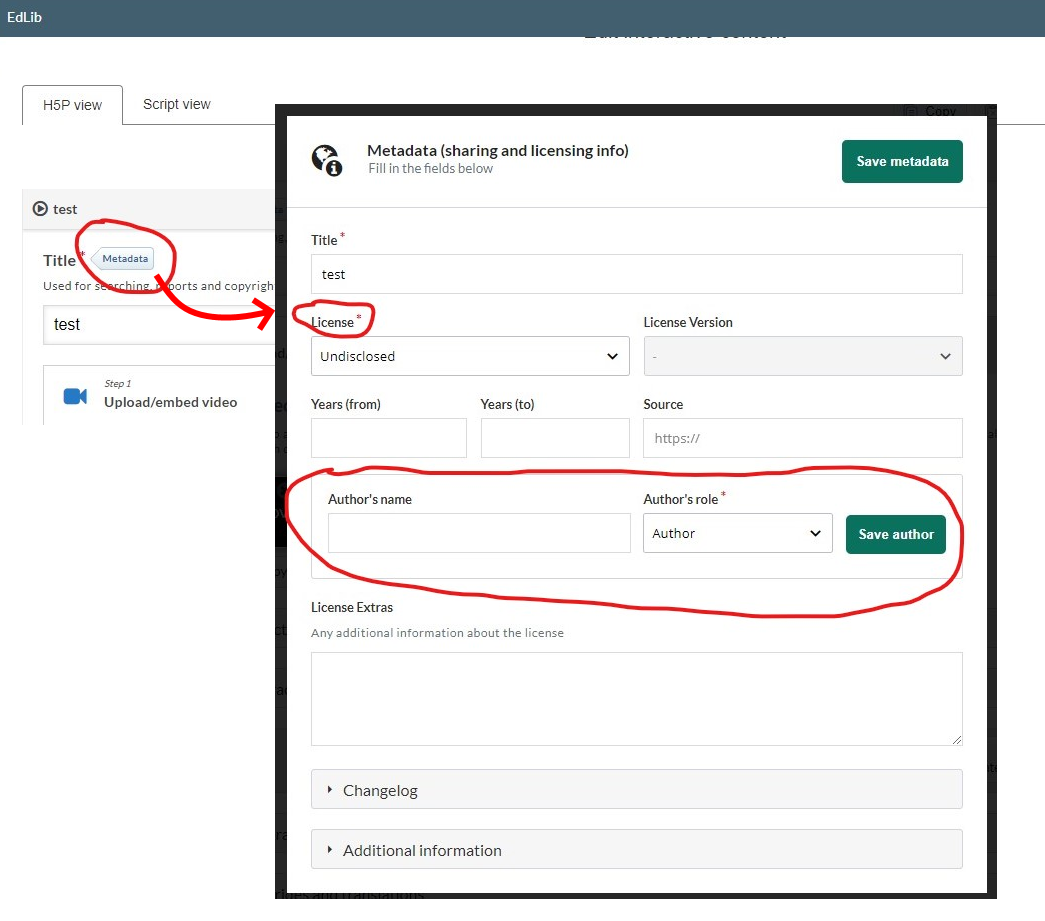The height and width of the screenshot is (921, 1045).
Task: Click the Years (from) input field
Action: [389, 438]
